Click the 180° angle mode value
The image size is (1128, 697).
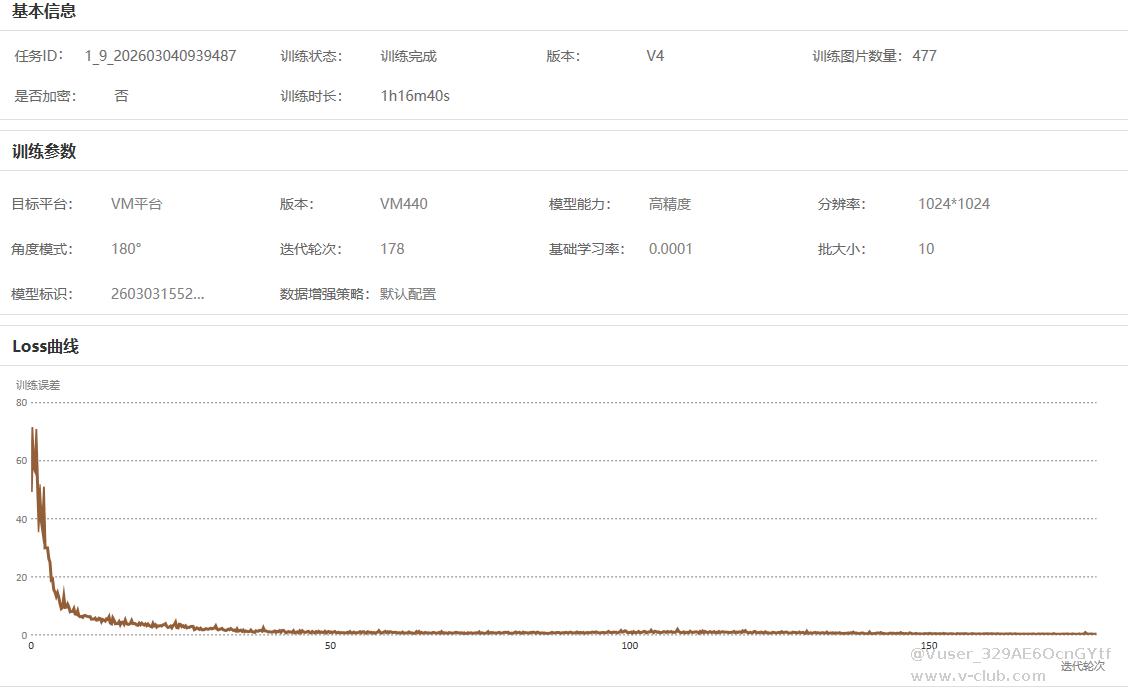point(126,249)
